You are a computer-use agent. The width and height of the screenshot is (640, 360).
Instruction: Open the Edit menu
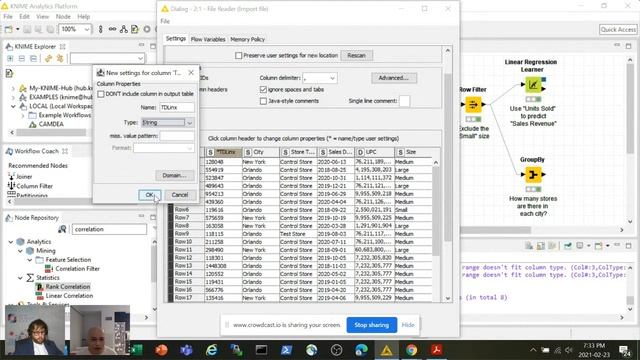[24, 17]
